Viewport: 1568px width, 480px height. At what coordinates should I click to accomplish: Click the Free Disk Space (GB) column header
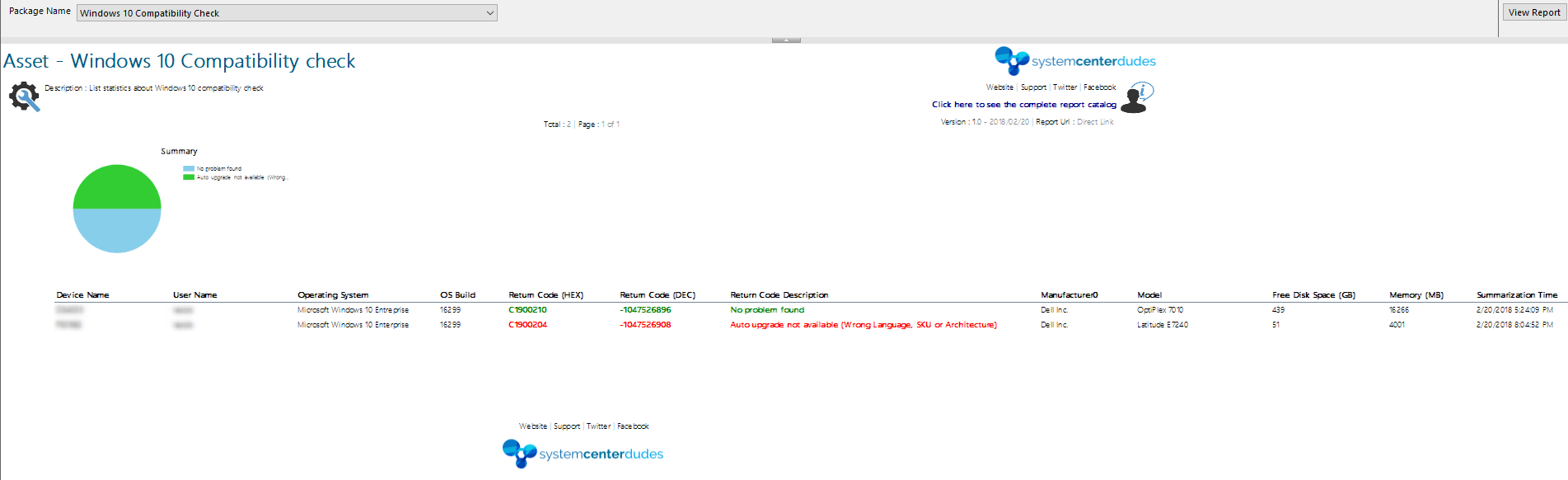(1313, 295)
